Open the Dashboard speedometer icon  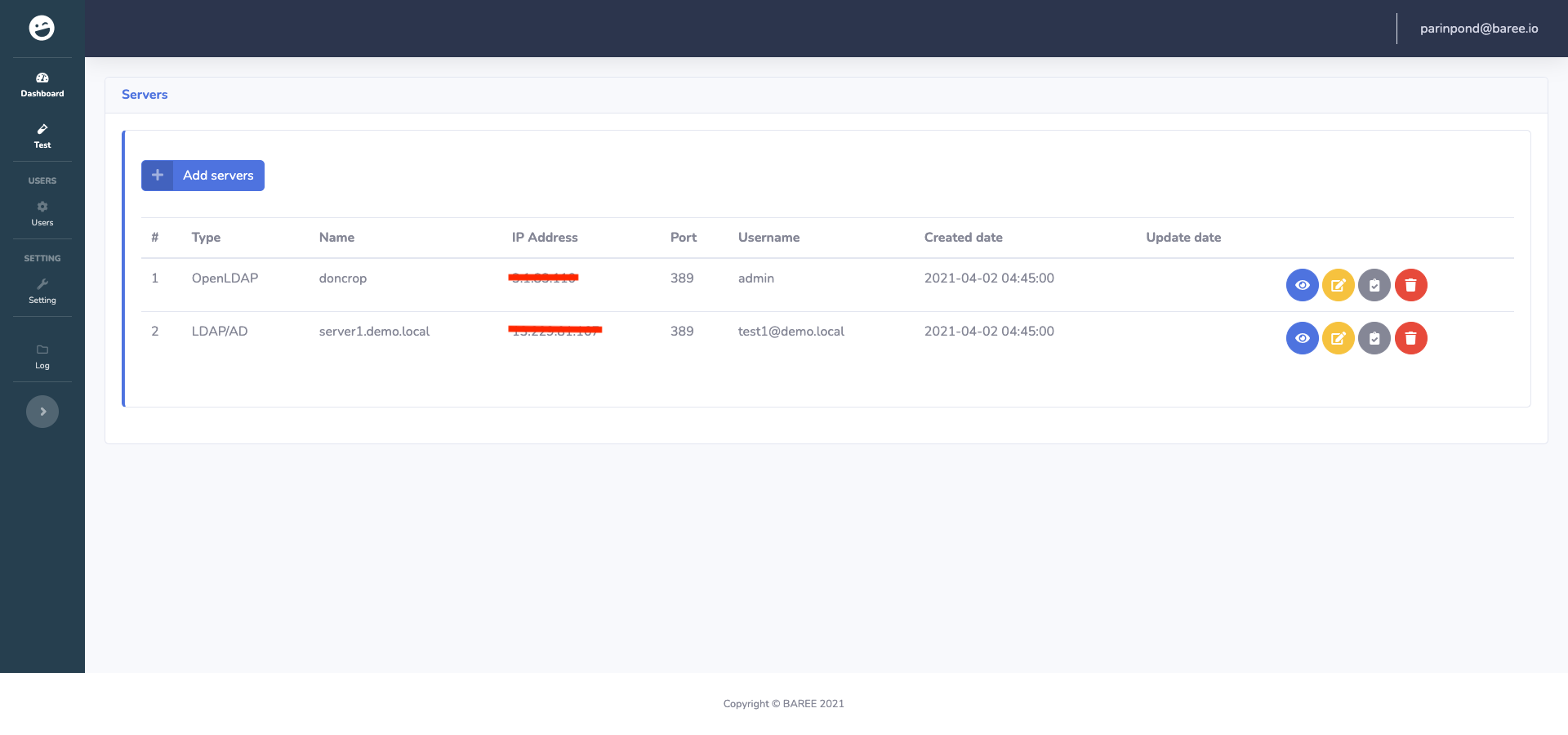point(42,78)
